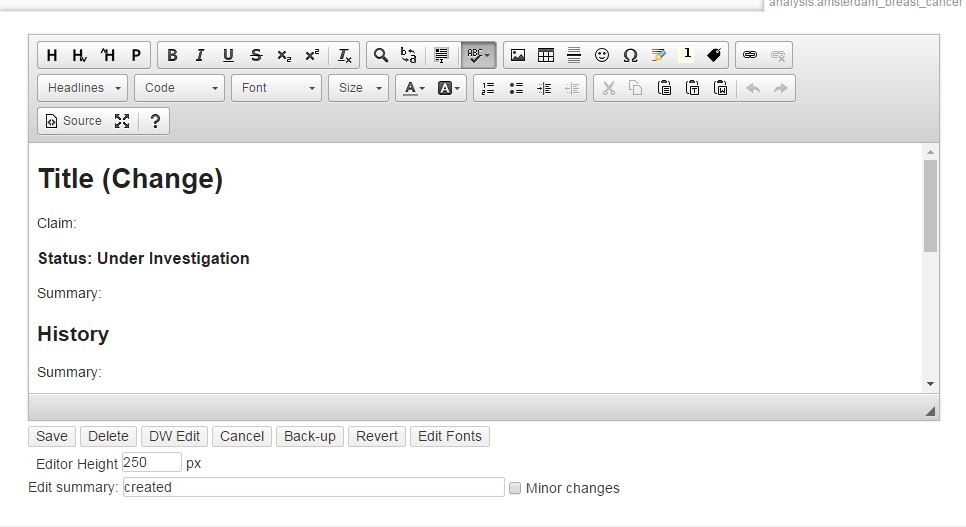Click the Edit summary input field
The height and width of the screenshot is (527, 966).
313,487
